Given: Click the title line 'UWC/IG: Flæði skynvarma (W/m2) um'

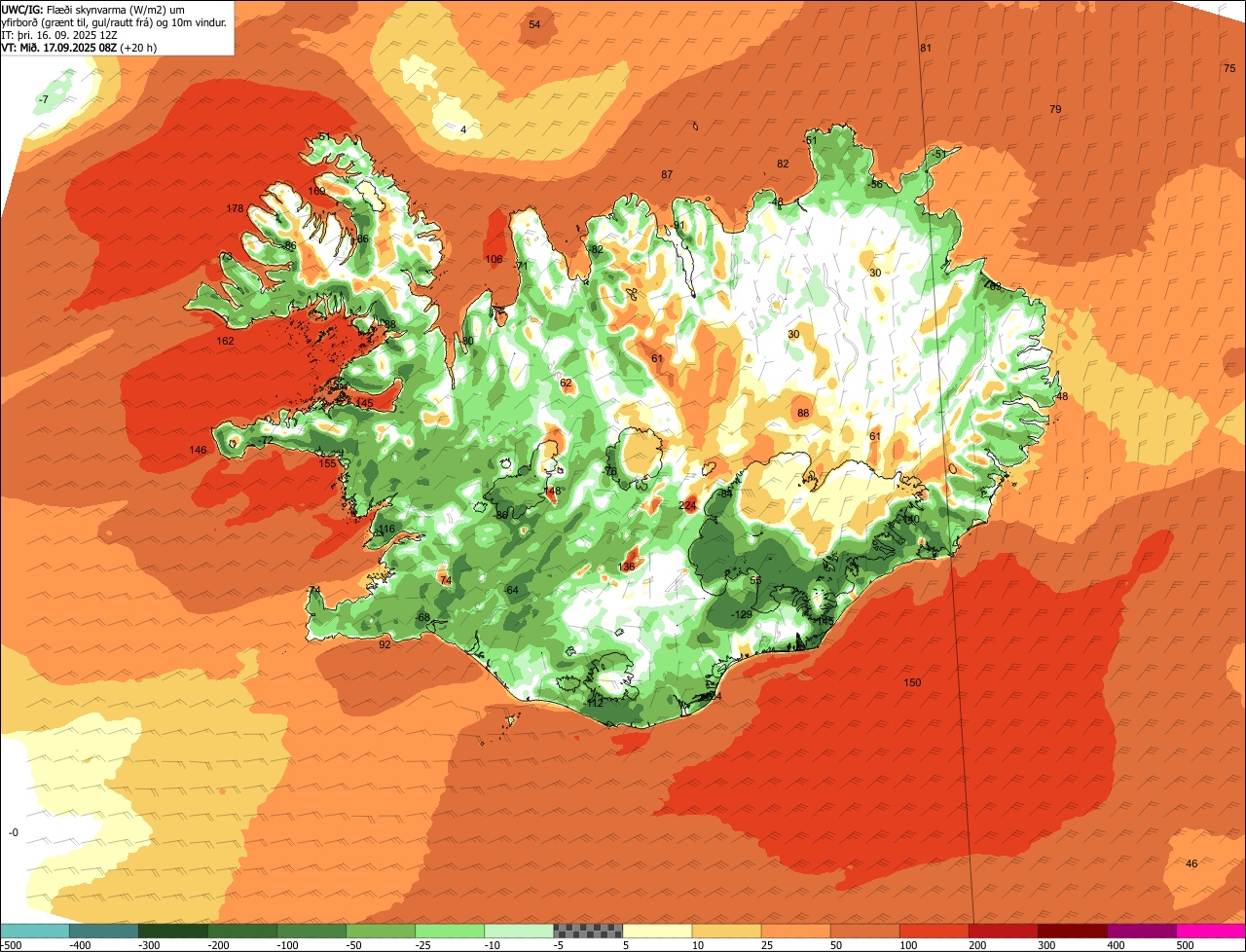Looking at the screenshot, I should [93, 9].
